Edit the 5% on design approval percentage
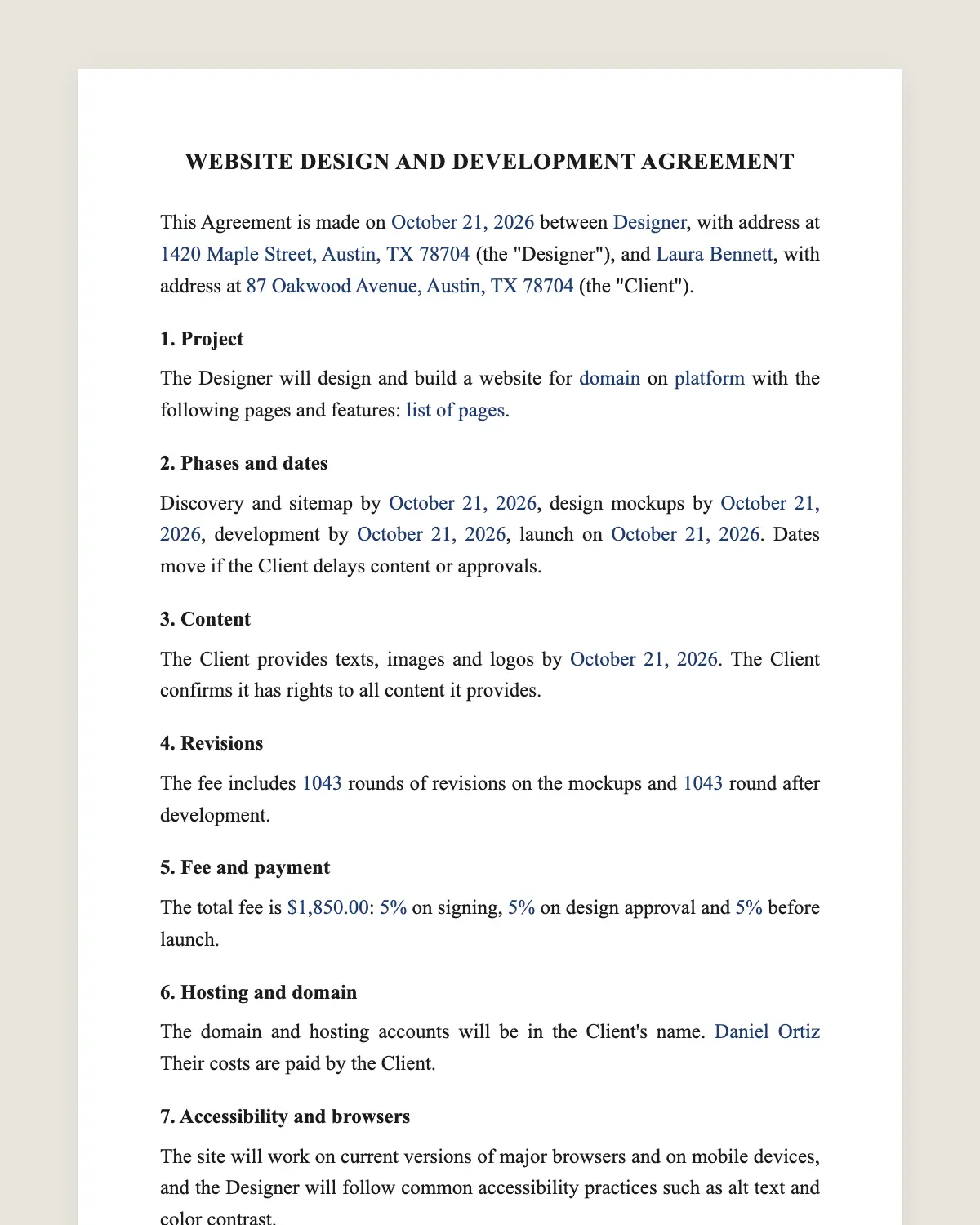Viewport: 980px width, 1225px height. (x=522, y=907)
